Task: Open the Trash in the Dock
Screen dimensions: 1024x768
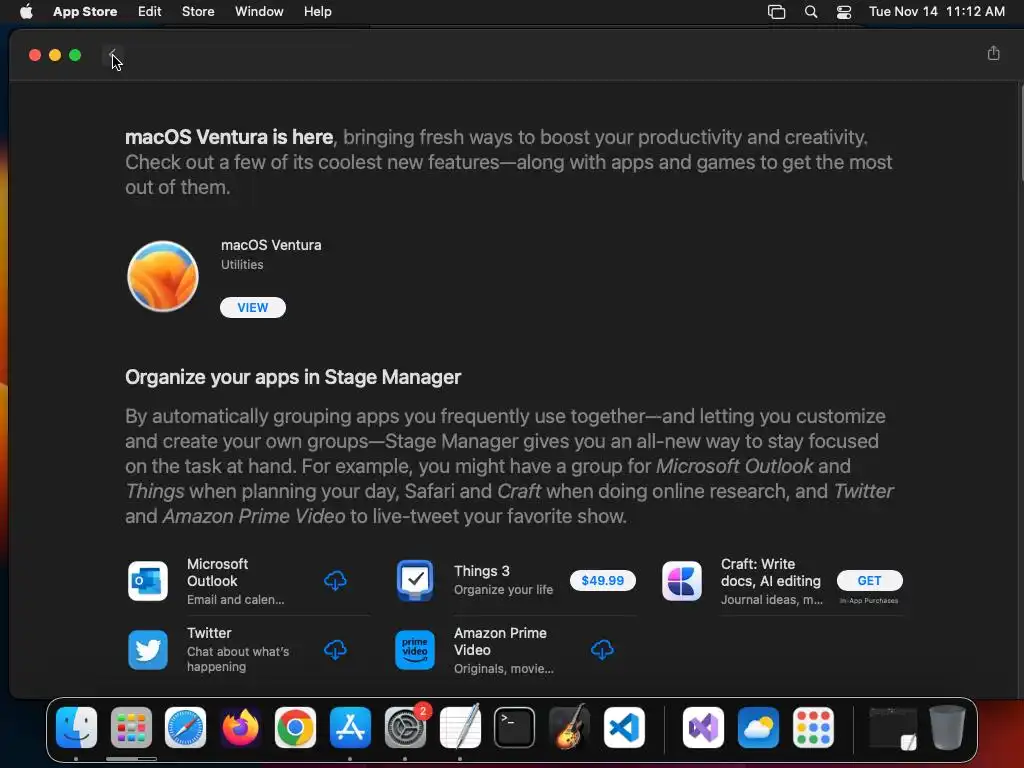Action: click(x=948, y=727)
